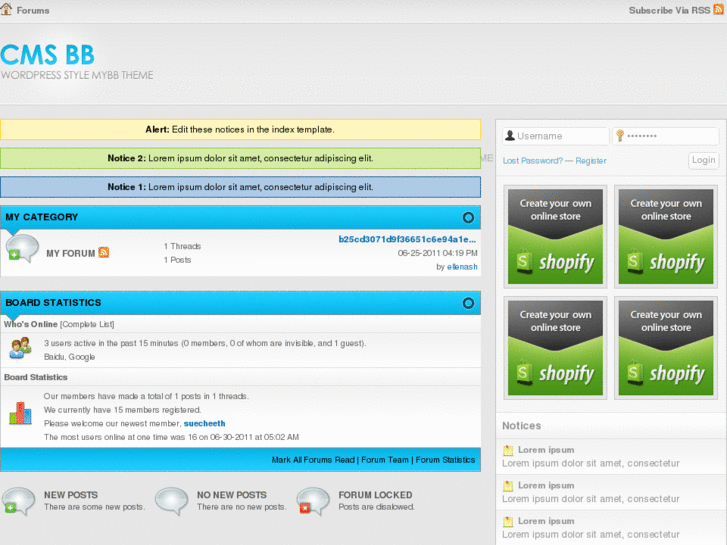Screen dimensions: 727x545
Task: Click the 'Posts are disallowed.' text
Action: [x=376, y=507]
